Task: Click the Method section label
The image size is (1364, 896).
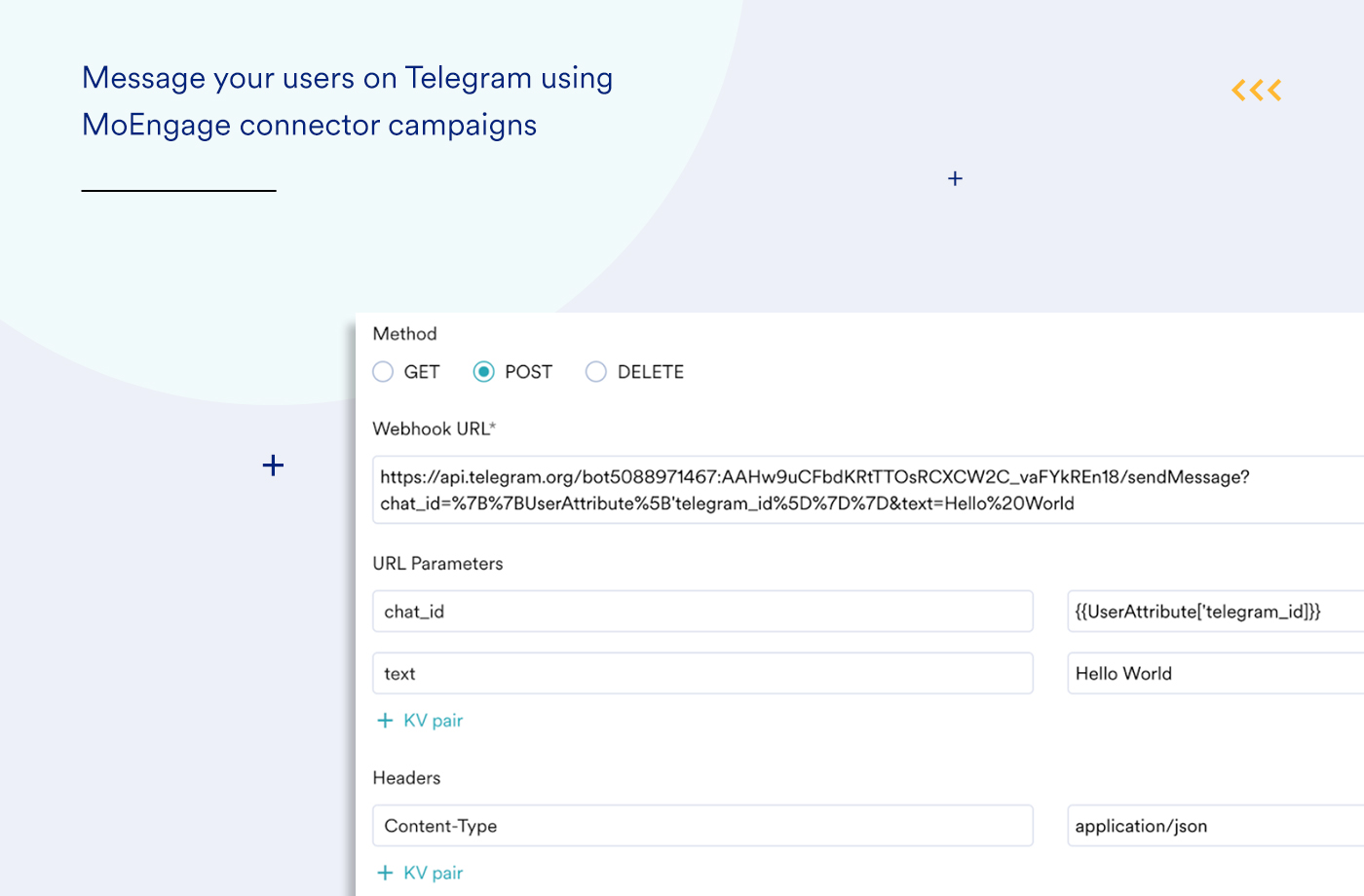Action: [403, 333]
